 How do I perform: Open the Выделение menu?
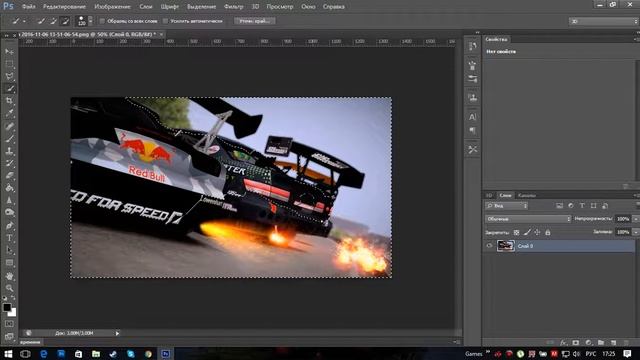click(x=201, y=7)
